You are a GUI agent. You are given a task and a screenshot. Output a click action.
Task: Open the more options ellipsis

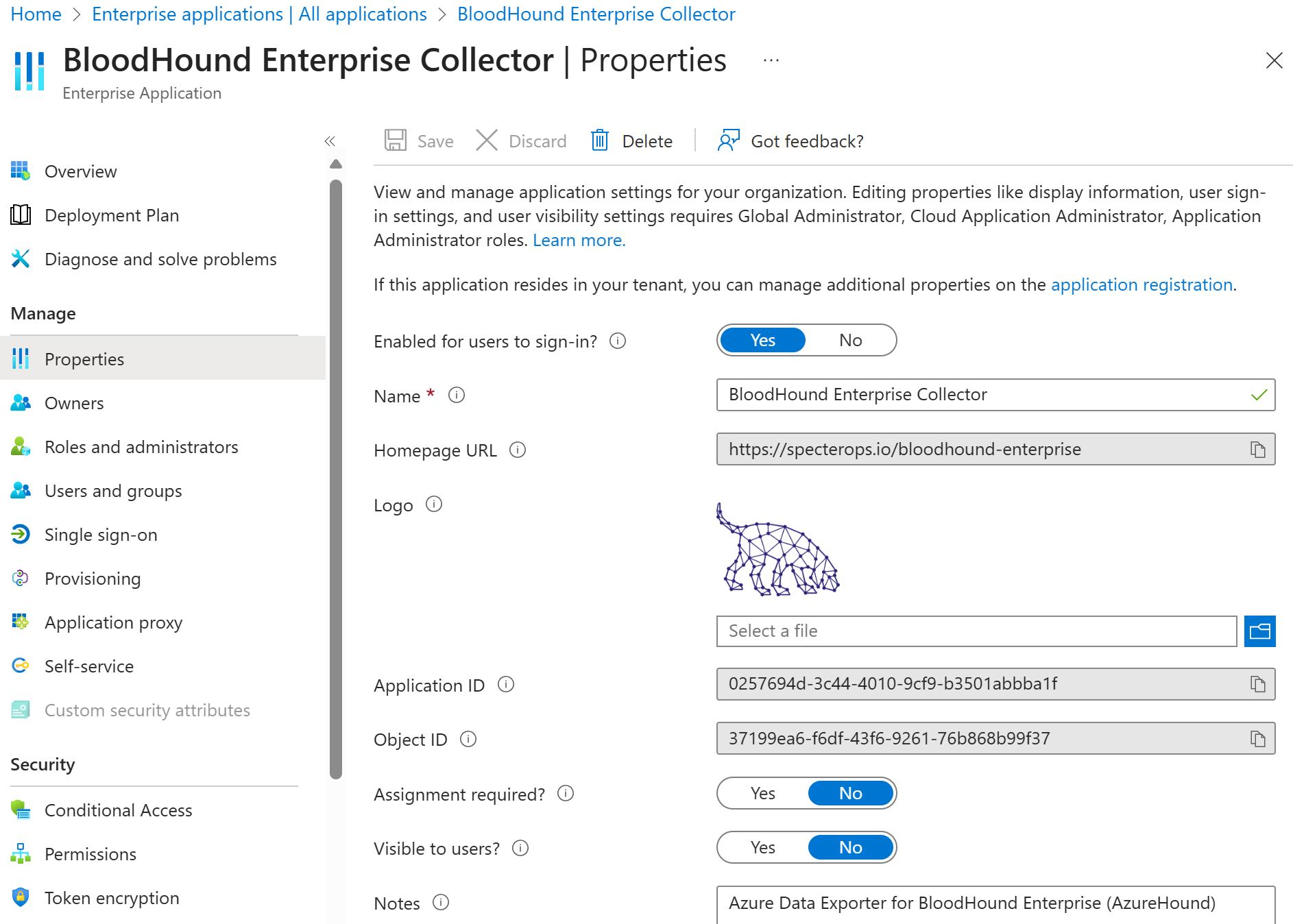pos(771,60)
